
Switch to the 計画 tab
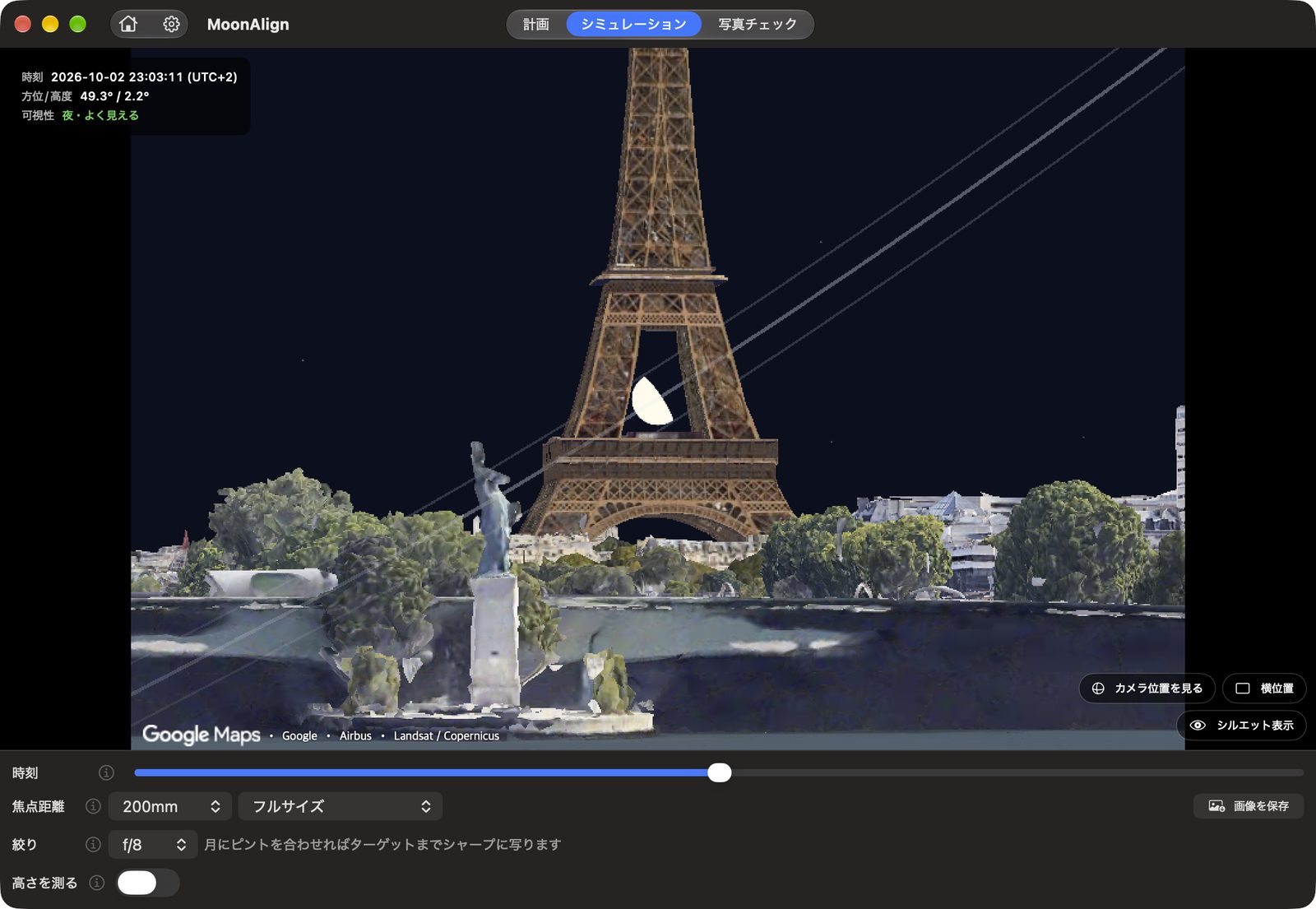coord(536,24)
